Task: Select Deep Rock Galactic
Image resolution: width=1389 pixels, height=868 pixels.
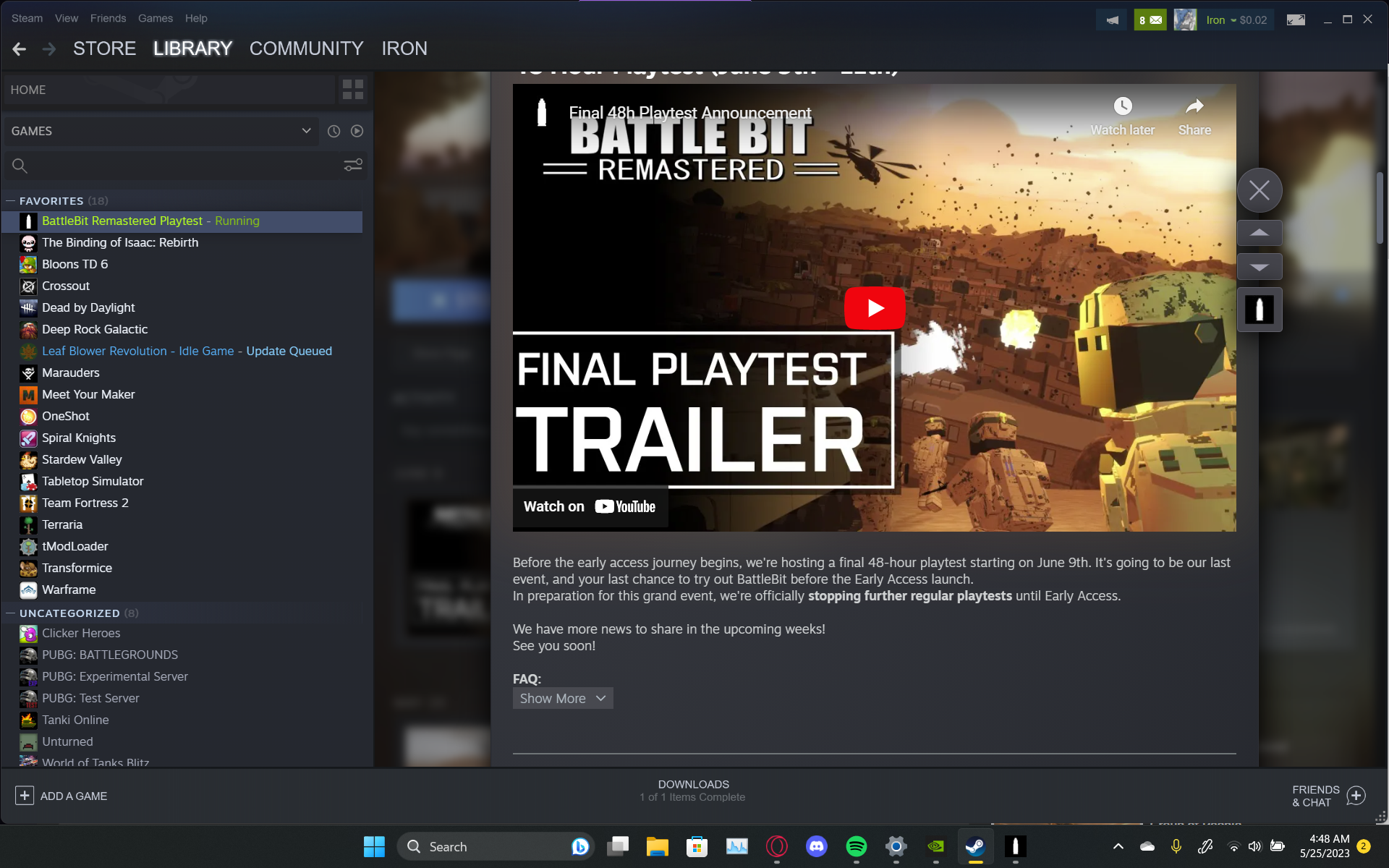Action: click(x=182, y=330)
